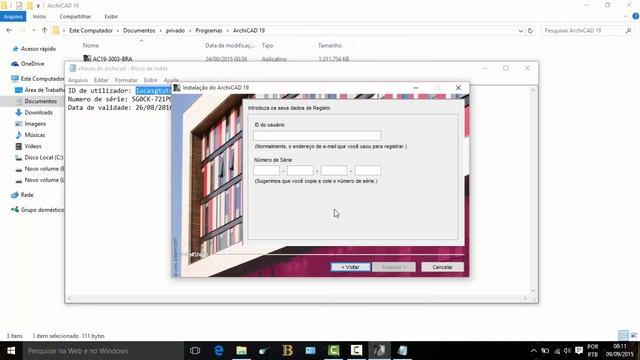This screenshot has height=360, width=640.
Task: Go up one folder level in Explorer
Action: click(44, 31)
